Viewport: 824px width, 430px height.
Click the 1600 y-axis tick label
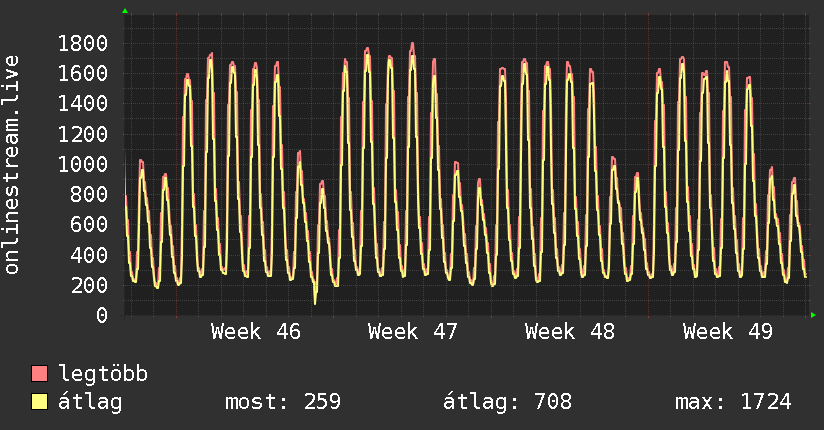click(x=83, y=74)
